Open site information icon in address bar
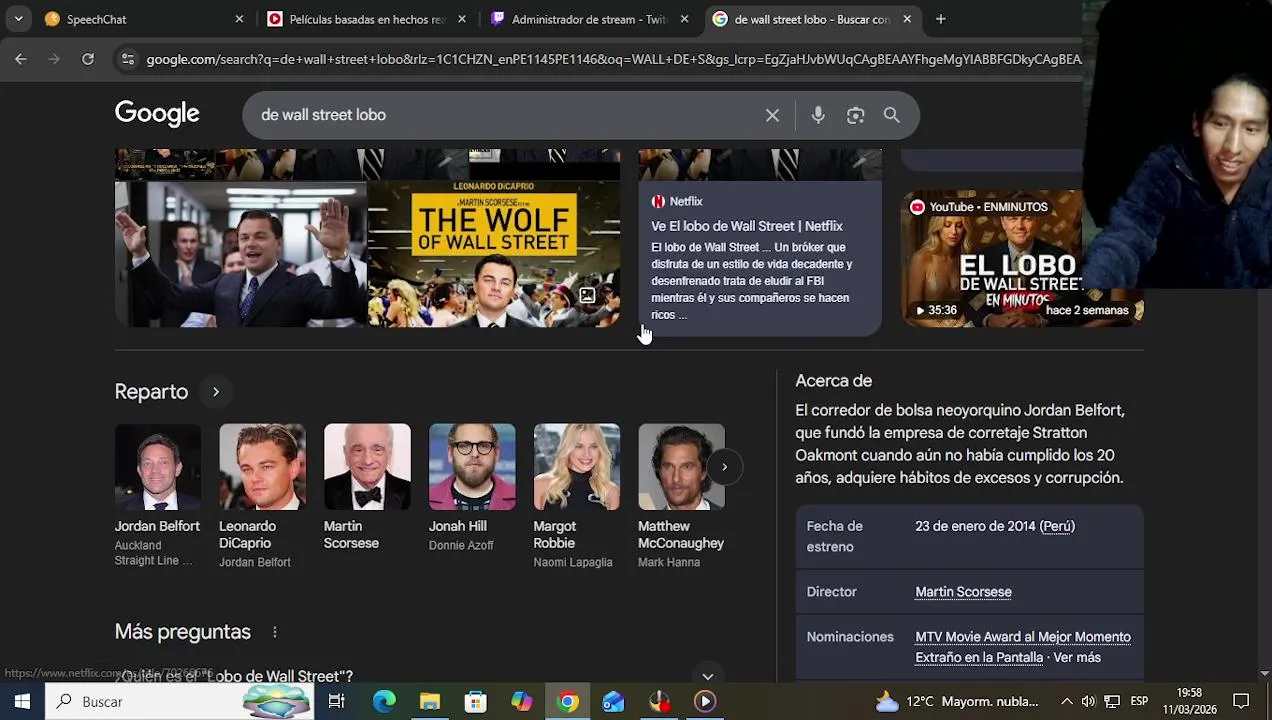The image size is (1272, 720). [127, 59]
